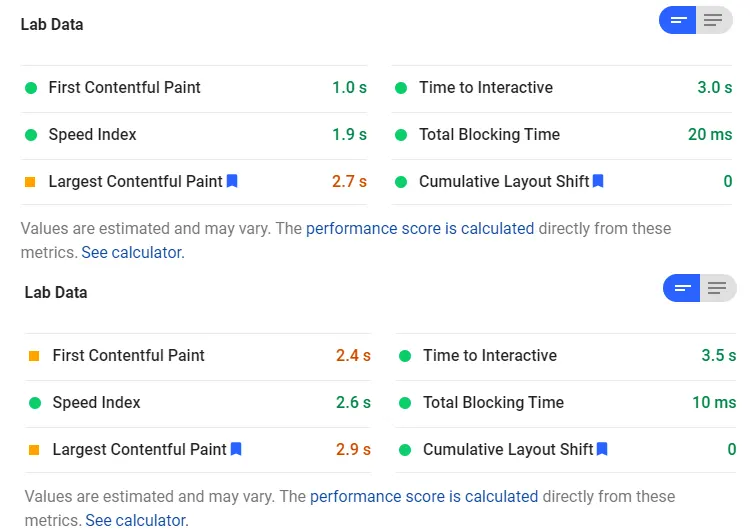Expand Total Blocking Time row showing 10 ms
The width and height of the screenshot is (750, 530).
click(566, 403)
